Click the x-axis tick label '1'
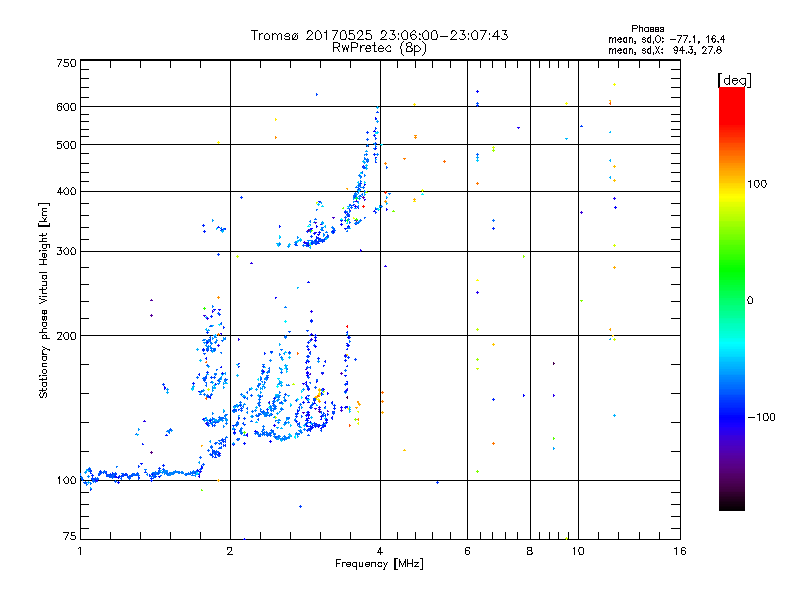Viewport: 800px width, 600px height. [80, 551]
